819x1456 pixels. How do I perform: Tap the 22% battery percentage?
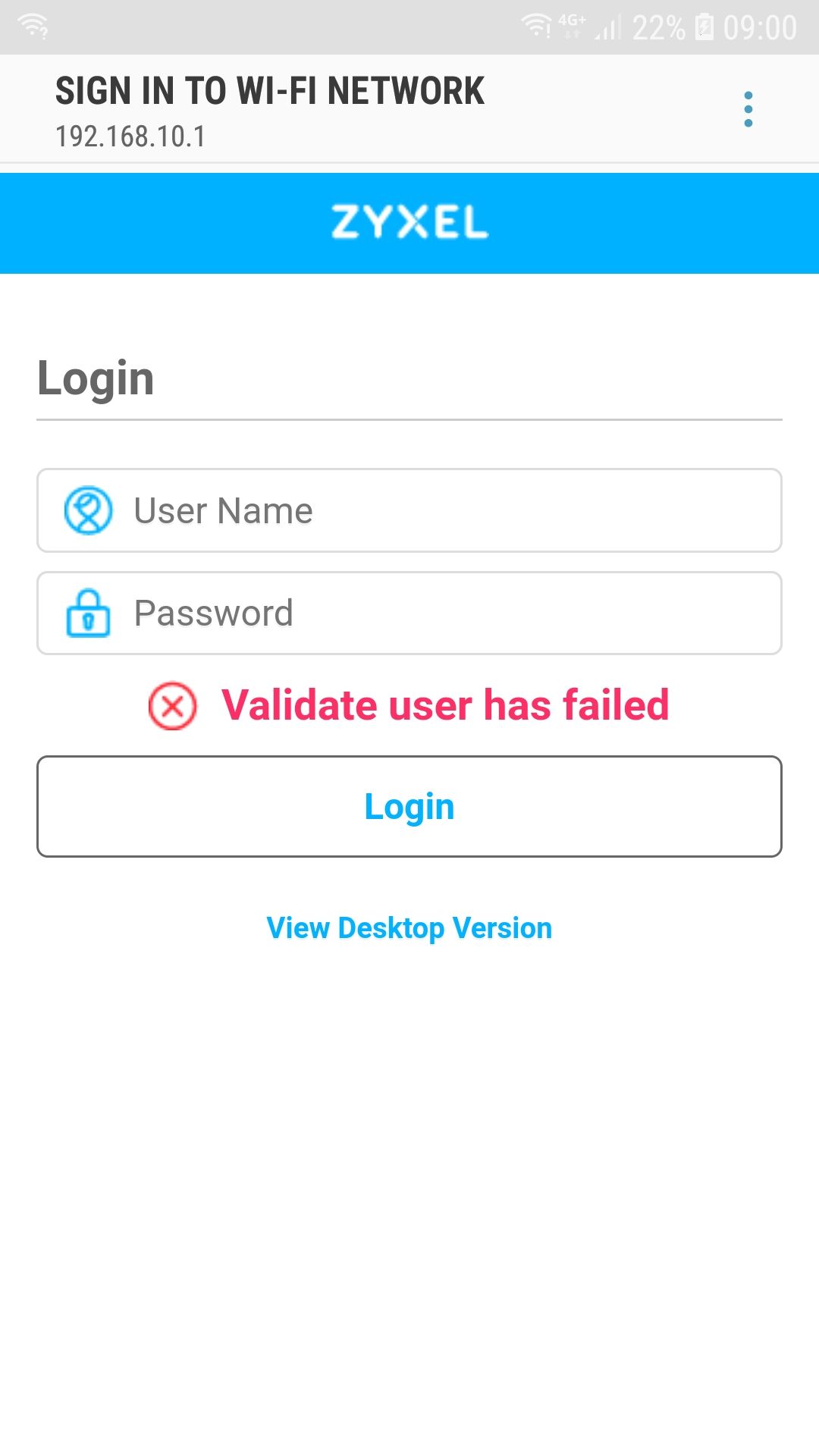tap(658, 28)
